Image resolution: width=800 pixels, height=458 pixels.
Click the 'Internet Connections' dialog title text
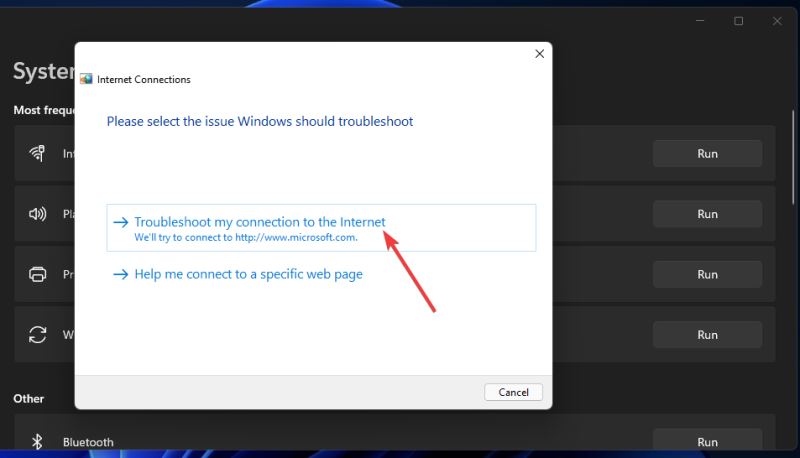[x=144, y=80]
